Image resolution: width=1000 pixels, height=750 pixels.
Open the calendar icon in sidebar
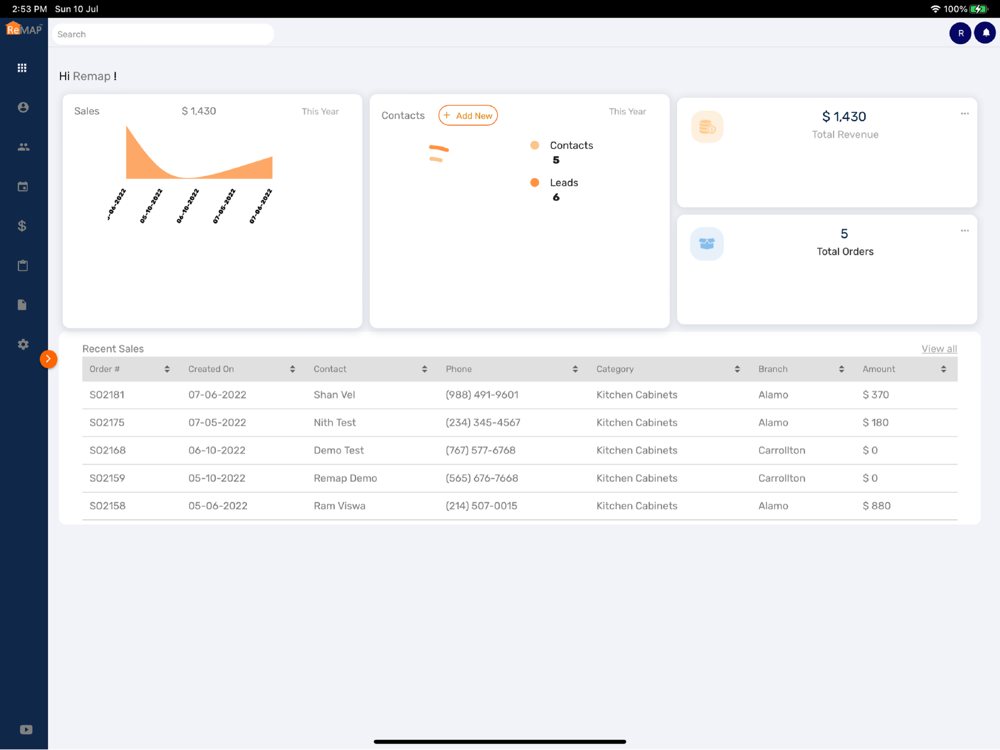23,186
